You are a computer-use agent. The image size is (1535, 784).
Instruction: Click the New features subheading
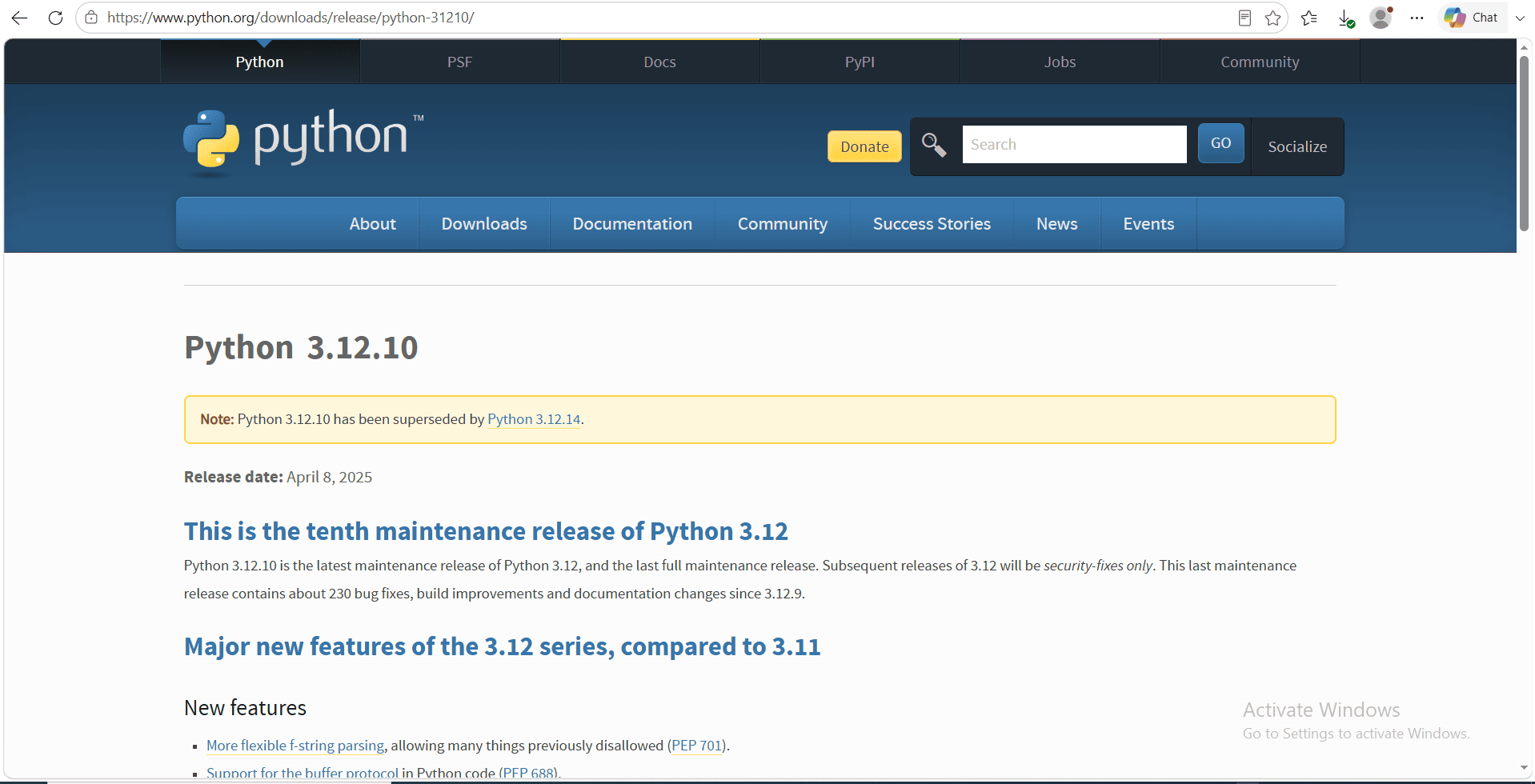(x=245, y=708)
